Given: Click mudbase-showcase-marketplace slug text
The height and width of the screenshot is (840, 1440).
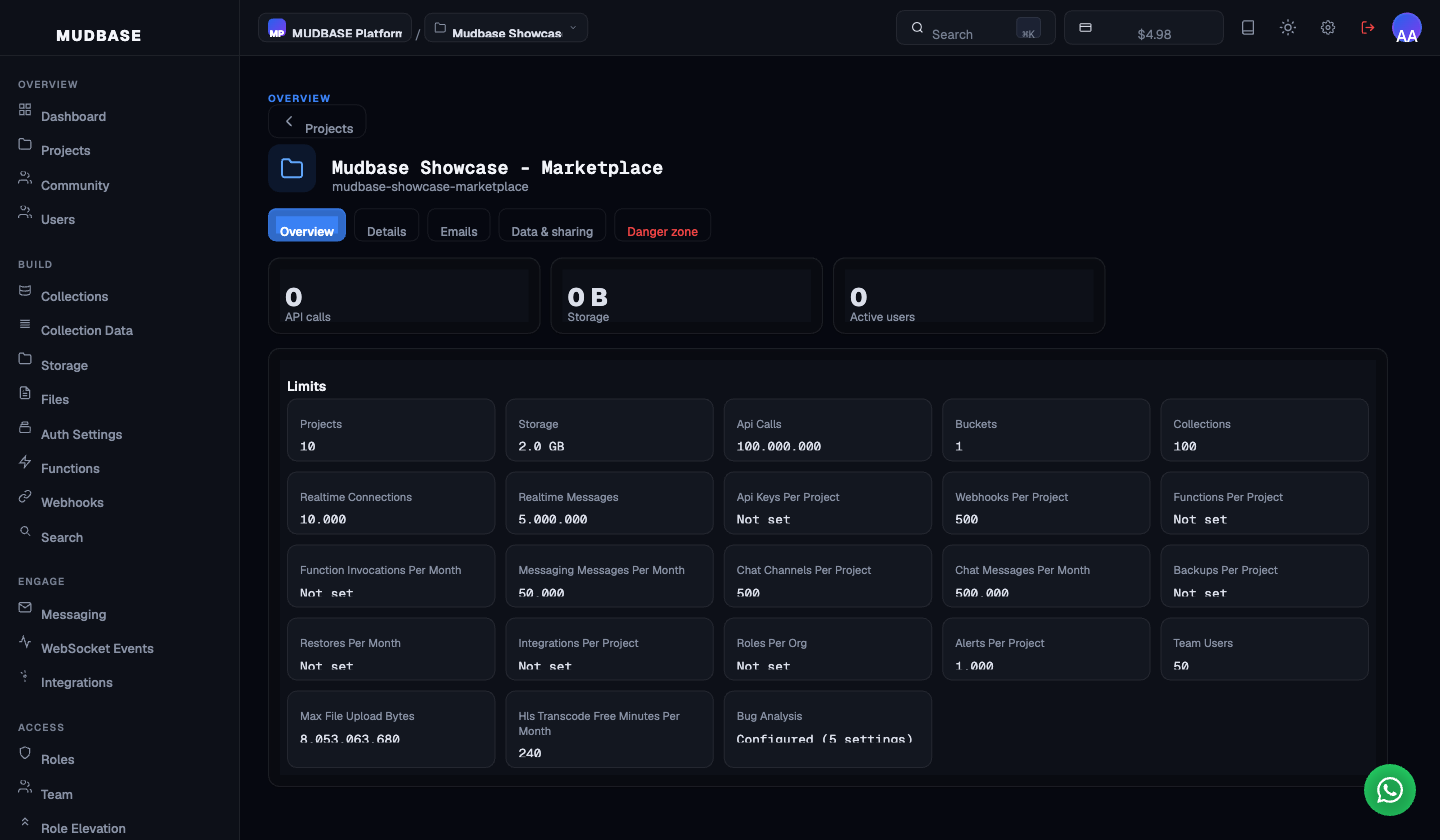Looking at the screenshot, I should [x=430, y=186].
